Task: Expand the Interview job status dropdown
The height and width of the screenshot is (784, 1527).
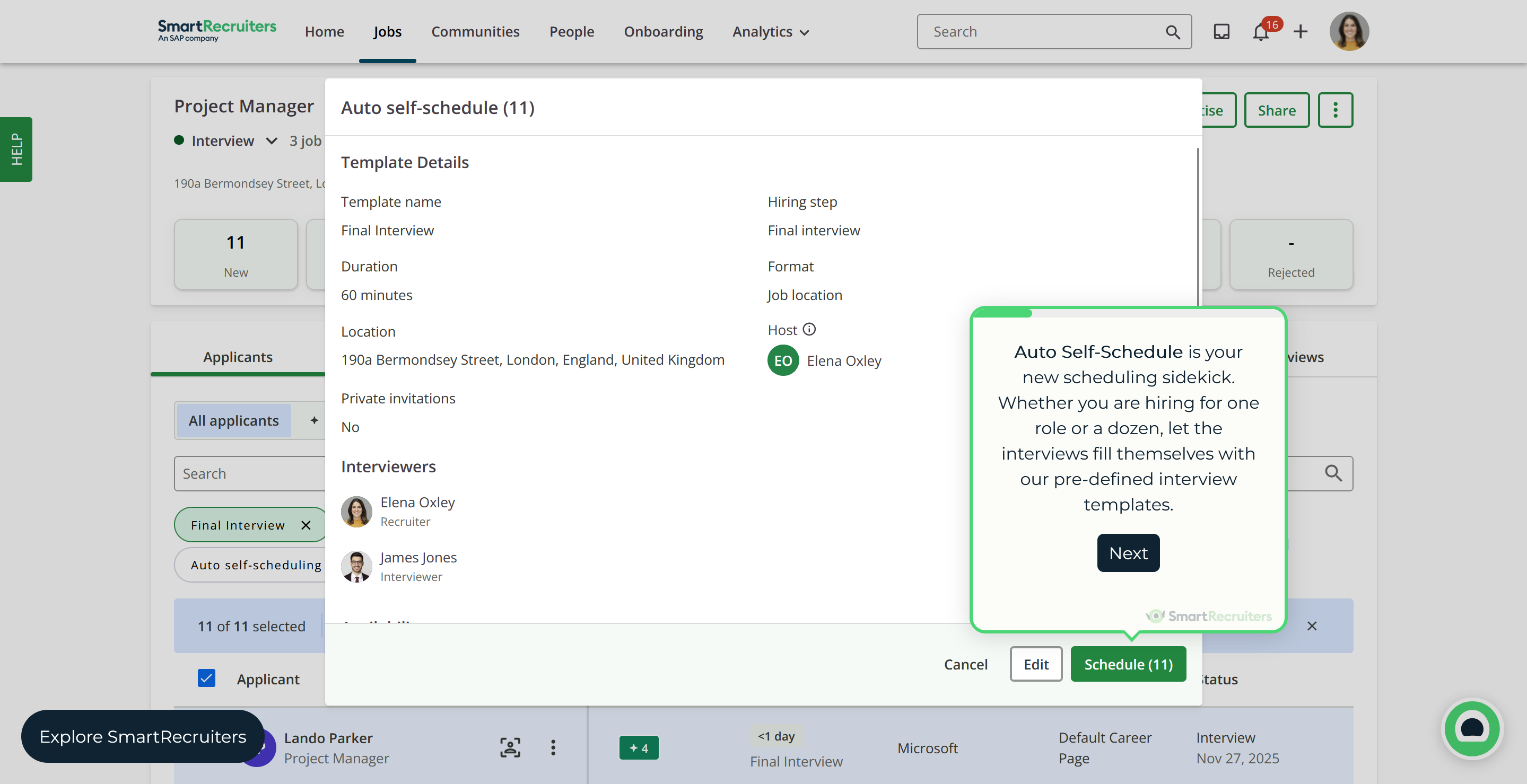Action: (272, 141)
